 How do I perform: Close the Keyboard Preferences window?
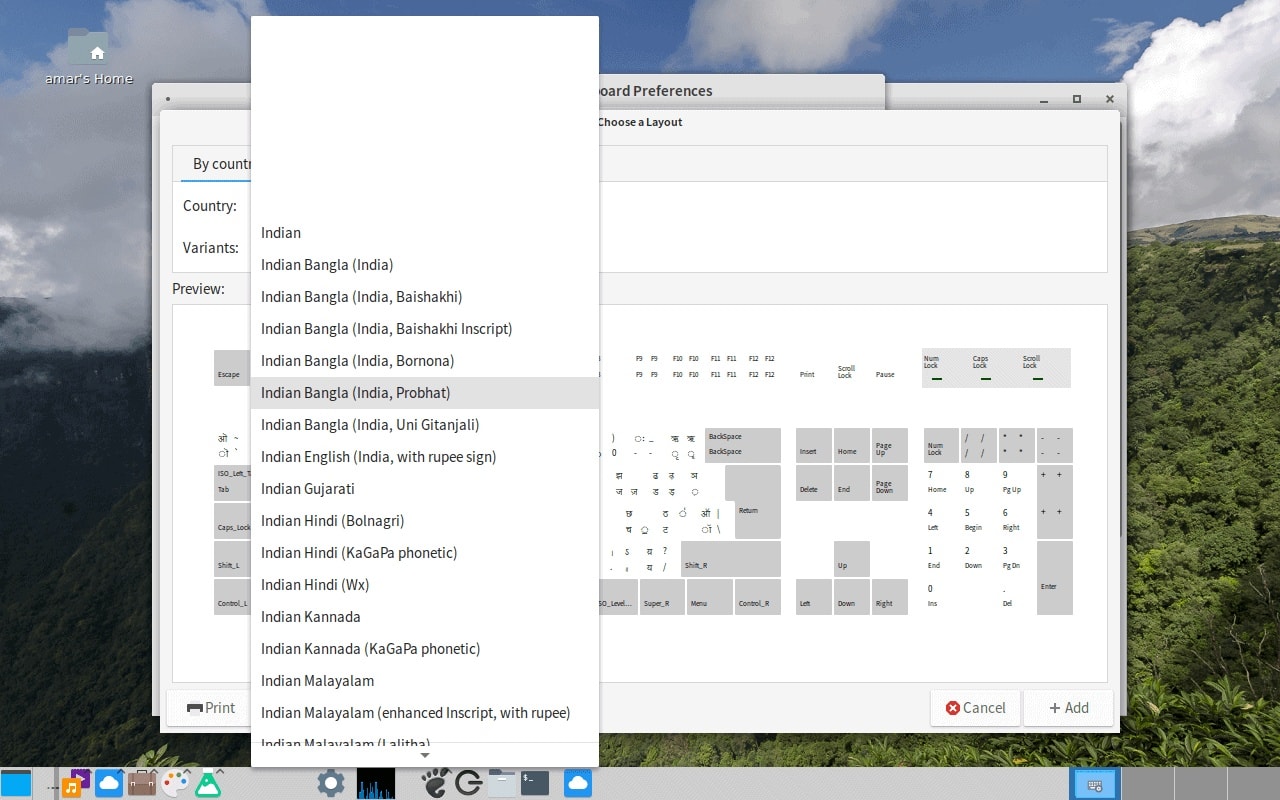(1109, 99)
